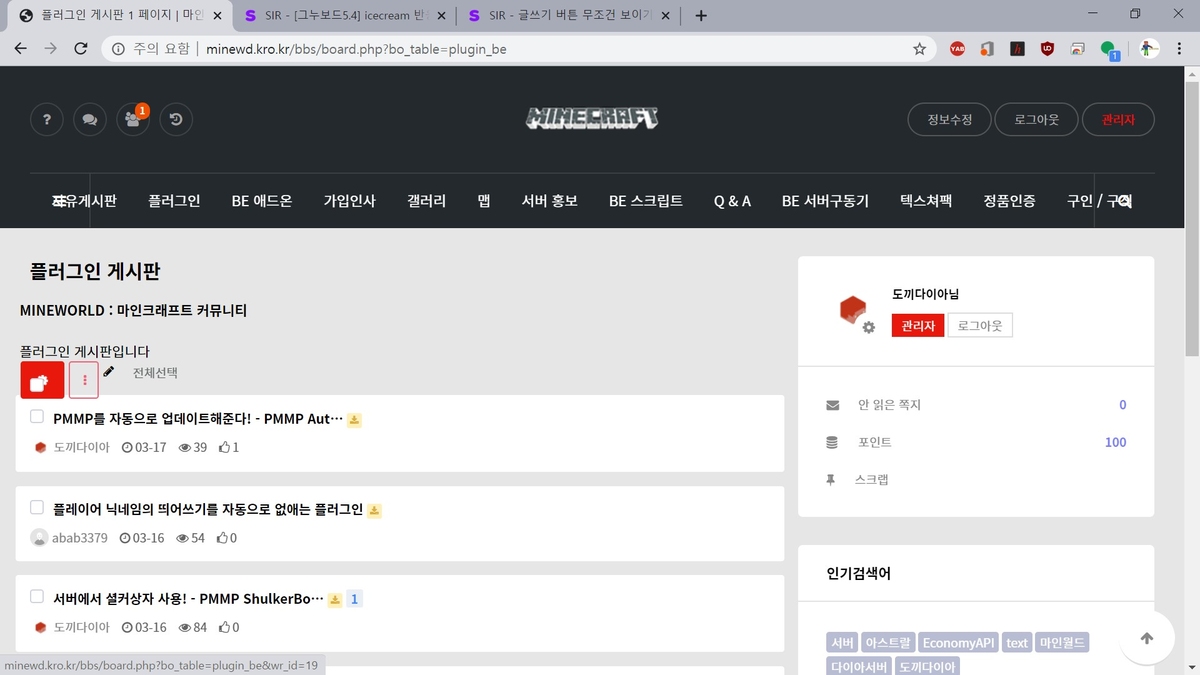The width and height of the screenshot is (1200, 675).
Task: Open post 플레이어 닉네임의 띄어쓰기 플러그인
Action: (x=208, y=509)
